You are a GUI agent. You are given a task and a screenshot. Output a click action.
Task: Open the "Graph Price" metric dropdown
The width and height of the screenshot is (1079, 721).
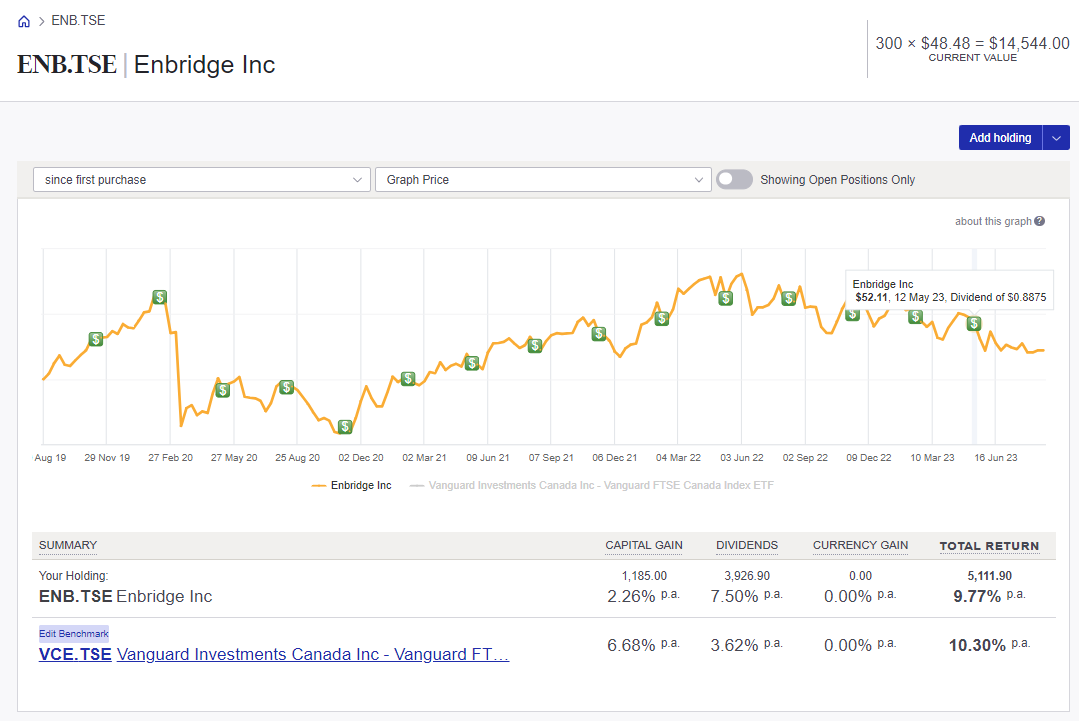(543, 179)
